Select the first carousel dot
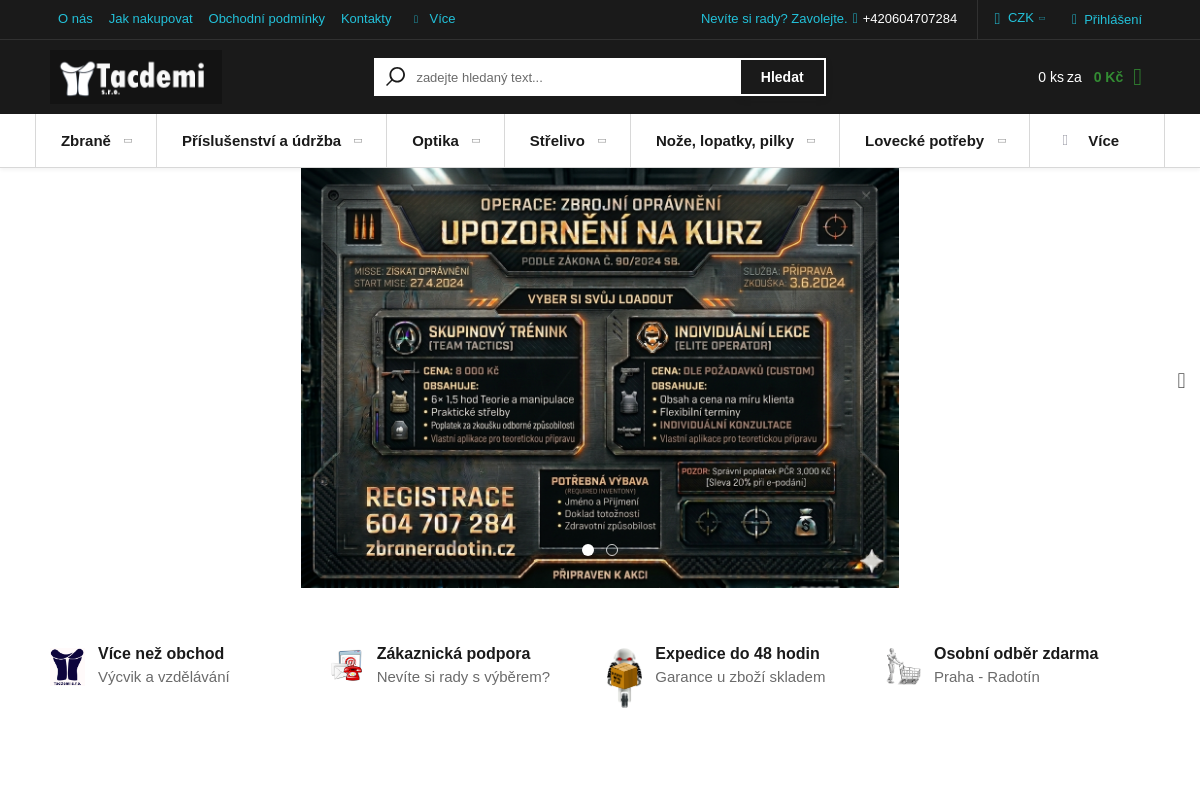The height and width of the screenshot is (800, 1200). (x=588, y=550)
